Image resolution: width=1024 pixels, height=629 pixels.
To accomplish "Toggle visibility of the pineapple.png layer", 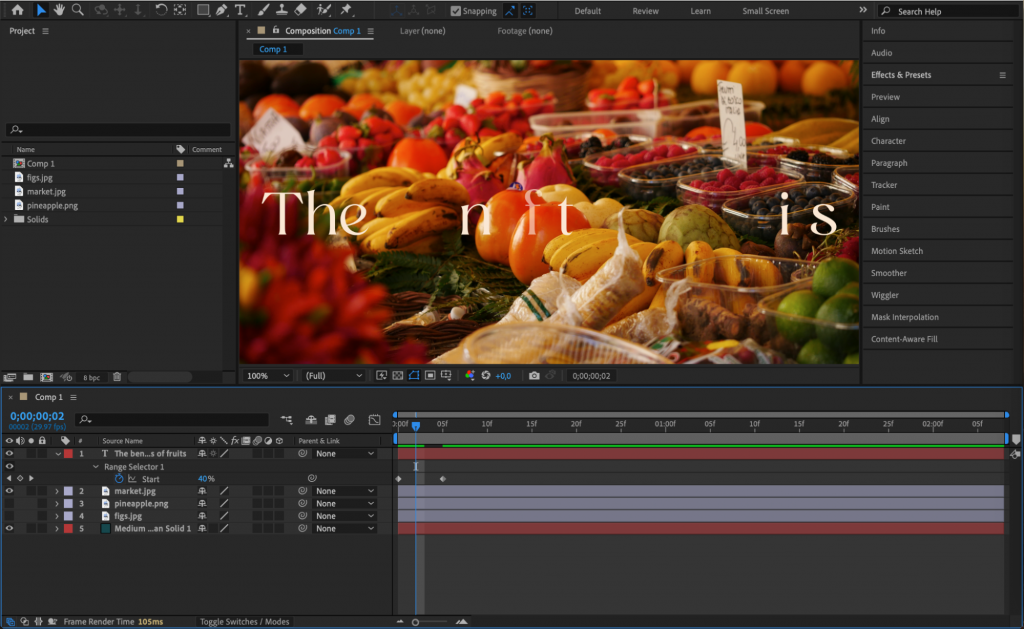I will coord(7,503).
